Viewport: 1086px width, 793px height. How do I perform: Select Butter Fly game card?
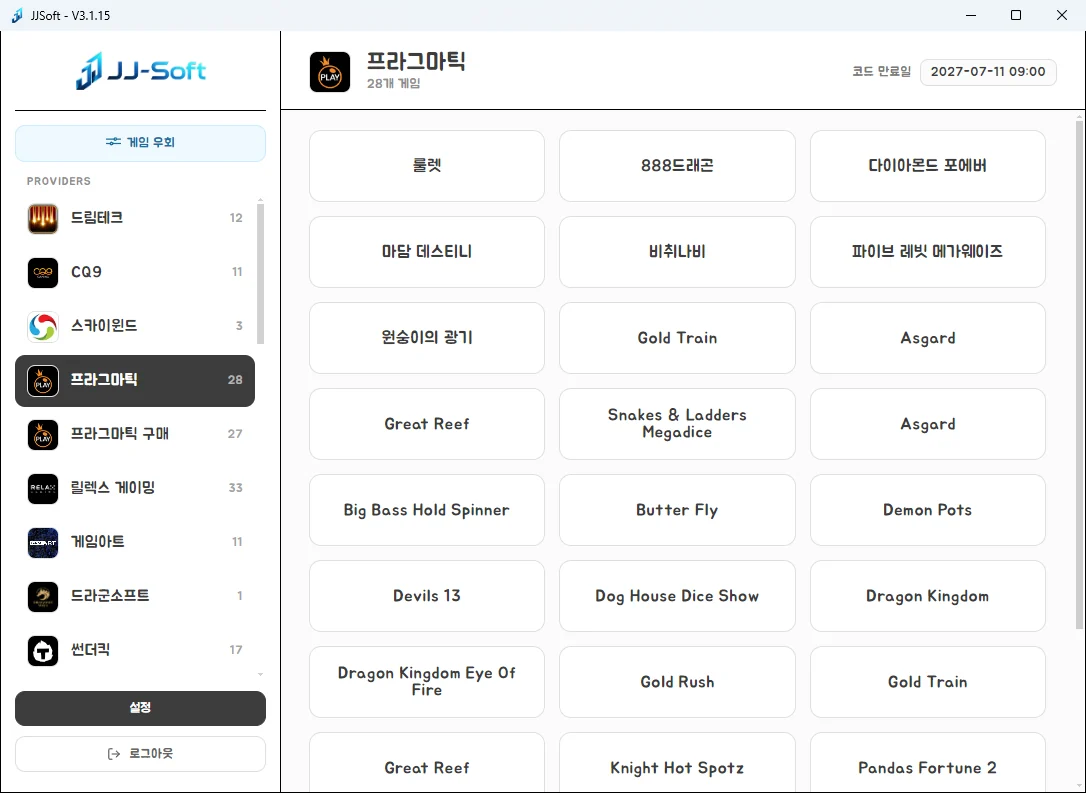click(x=677, y=510)
